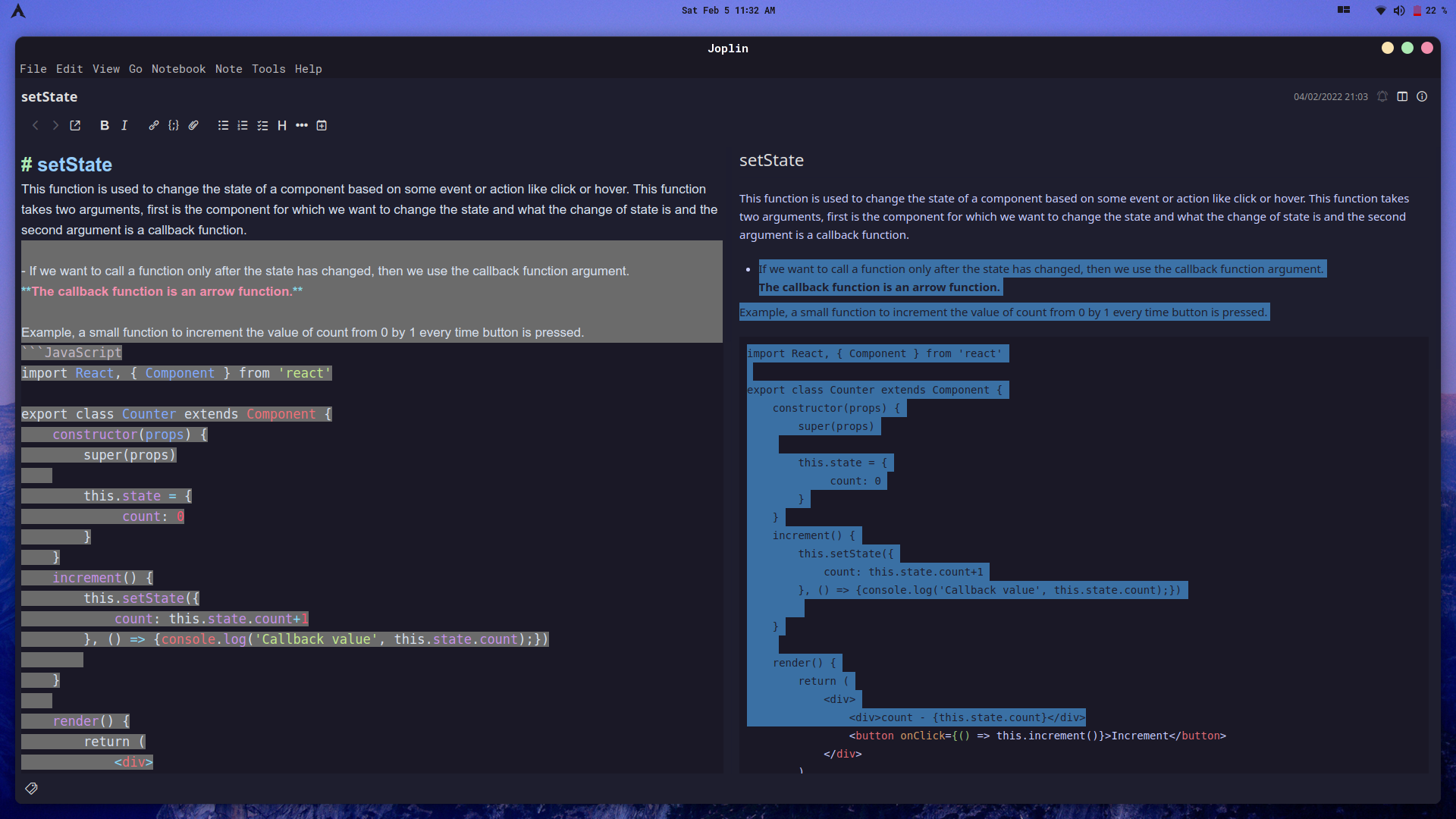Toggle bold formatting in editor toolbar
Viewport: 1456px width, 819px height.
pyautogui.click(x=105, y=126)
